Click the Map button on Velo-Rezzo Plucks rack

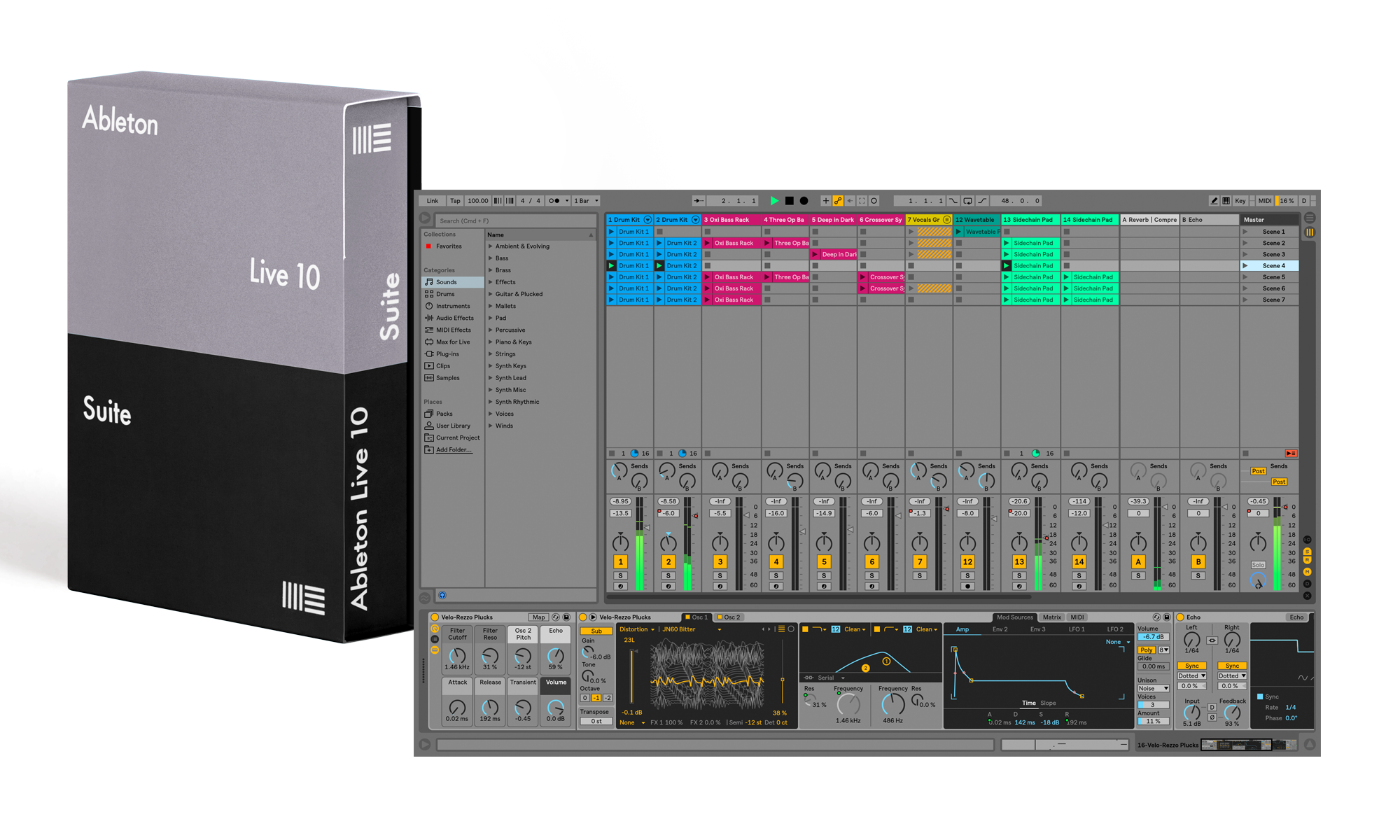click(538, 617)
